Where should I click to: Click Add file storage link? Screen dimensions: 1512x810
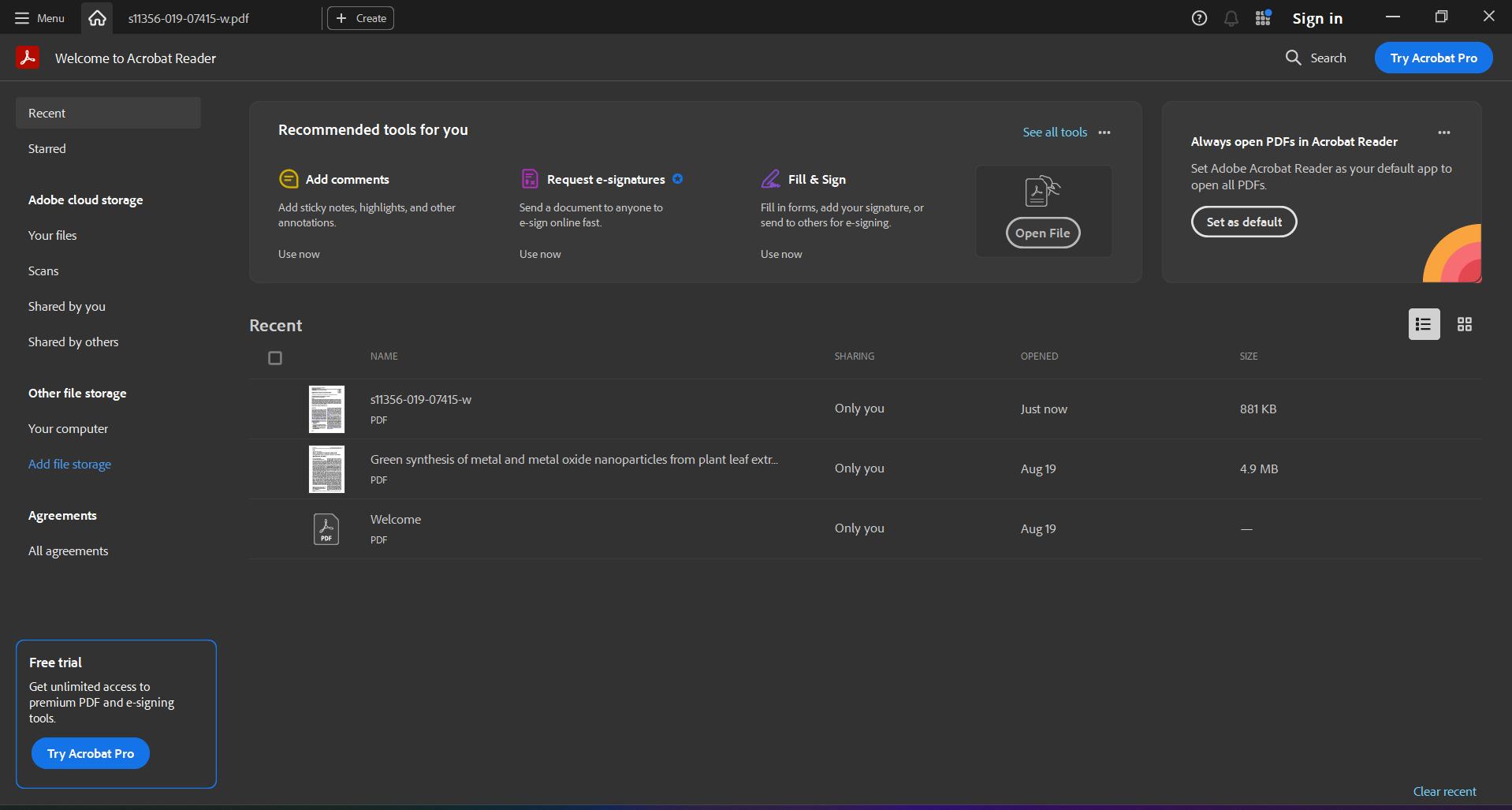click(x=69, y=464)
